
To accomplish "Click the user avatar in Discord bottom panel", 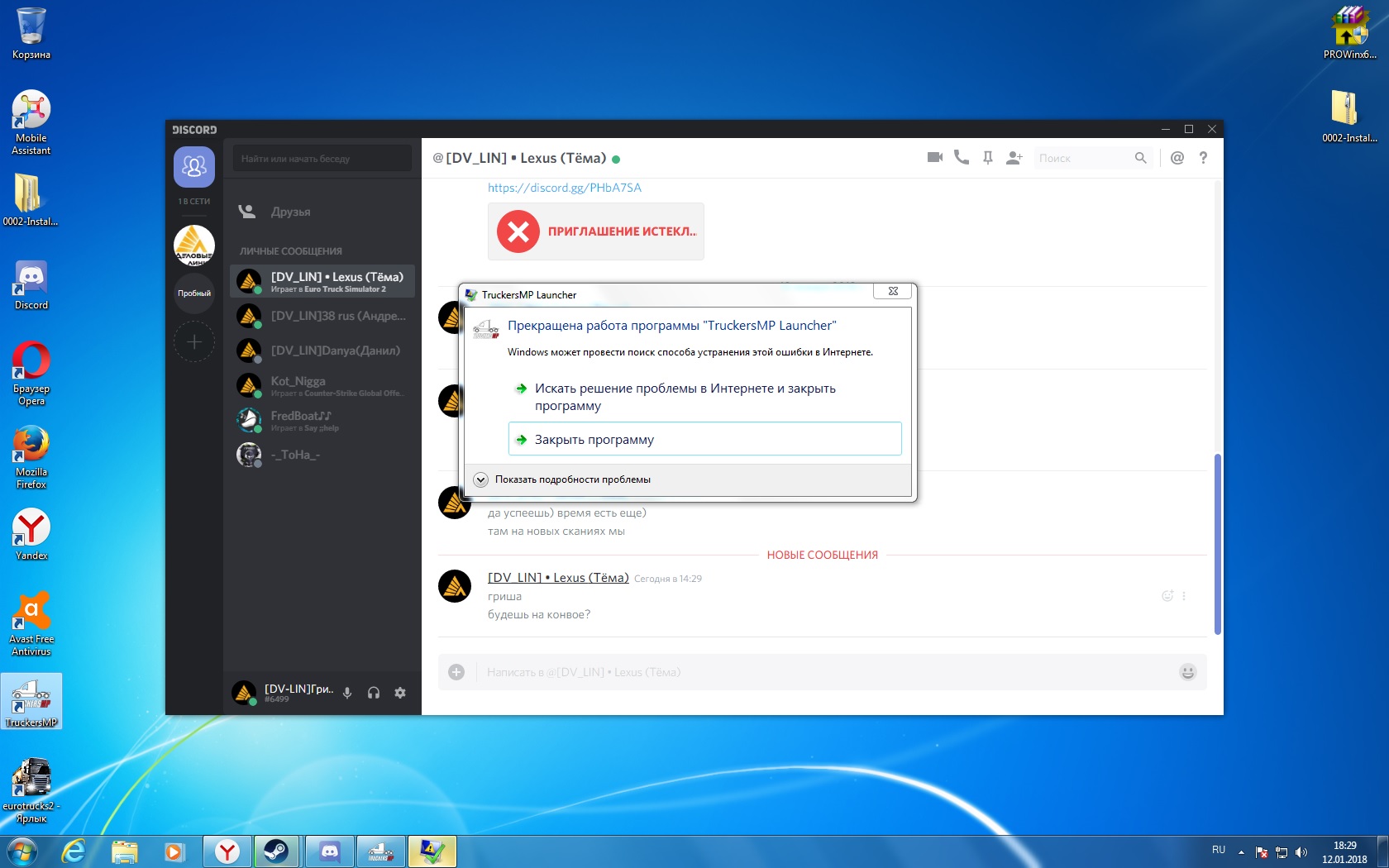I will (x=244, y=693).
